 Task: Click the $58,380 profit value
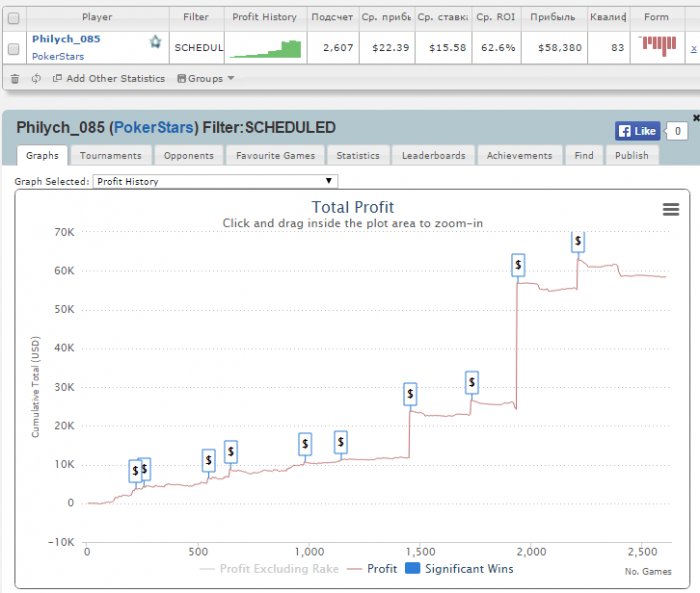click(560, 48)
